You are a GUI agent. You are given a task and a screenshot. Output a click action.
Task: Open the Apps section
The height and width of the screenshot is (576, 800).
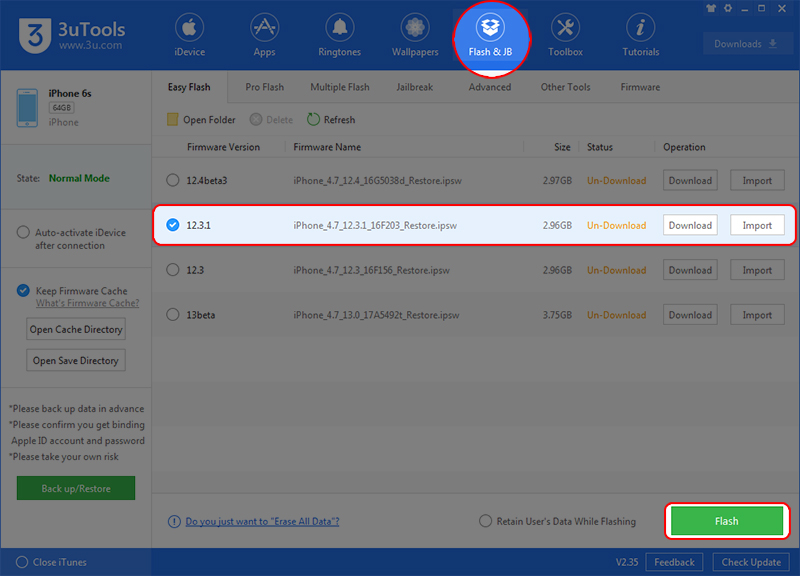264,35
